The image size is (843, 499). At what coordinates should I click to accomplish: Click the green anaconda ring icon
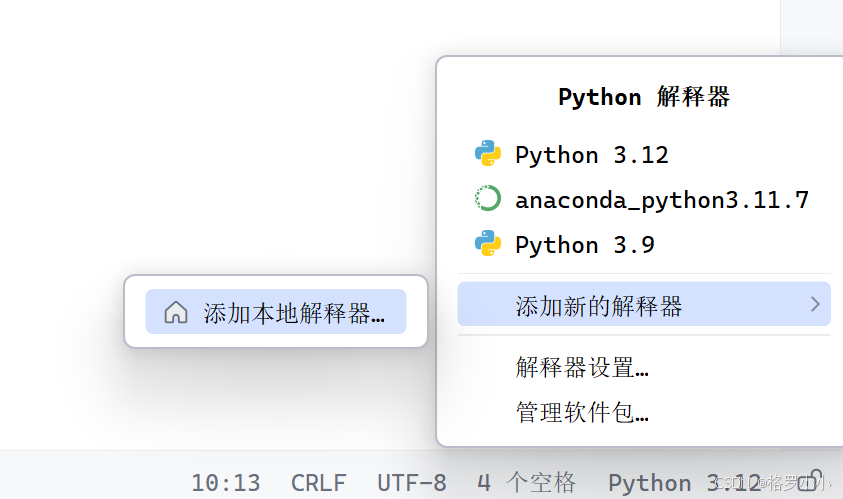(488, 198)
